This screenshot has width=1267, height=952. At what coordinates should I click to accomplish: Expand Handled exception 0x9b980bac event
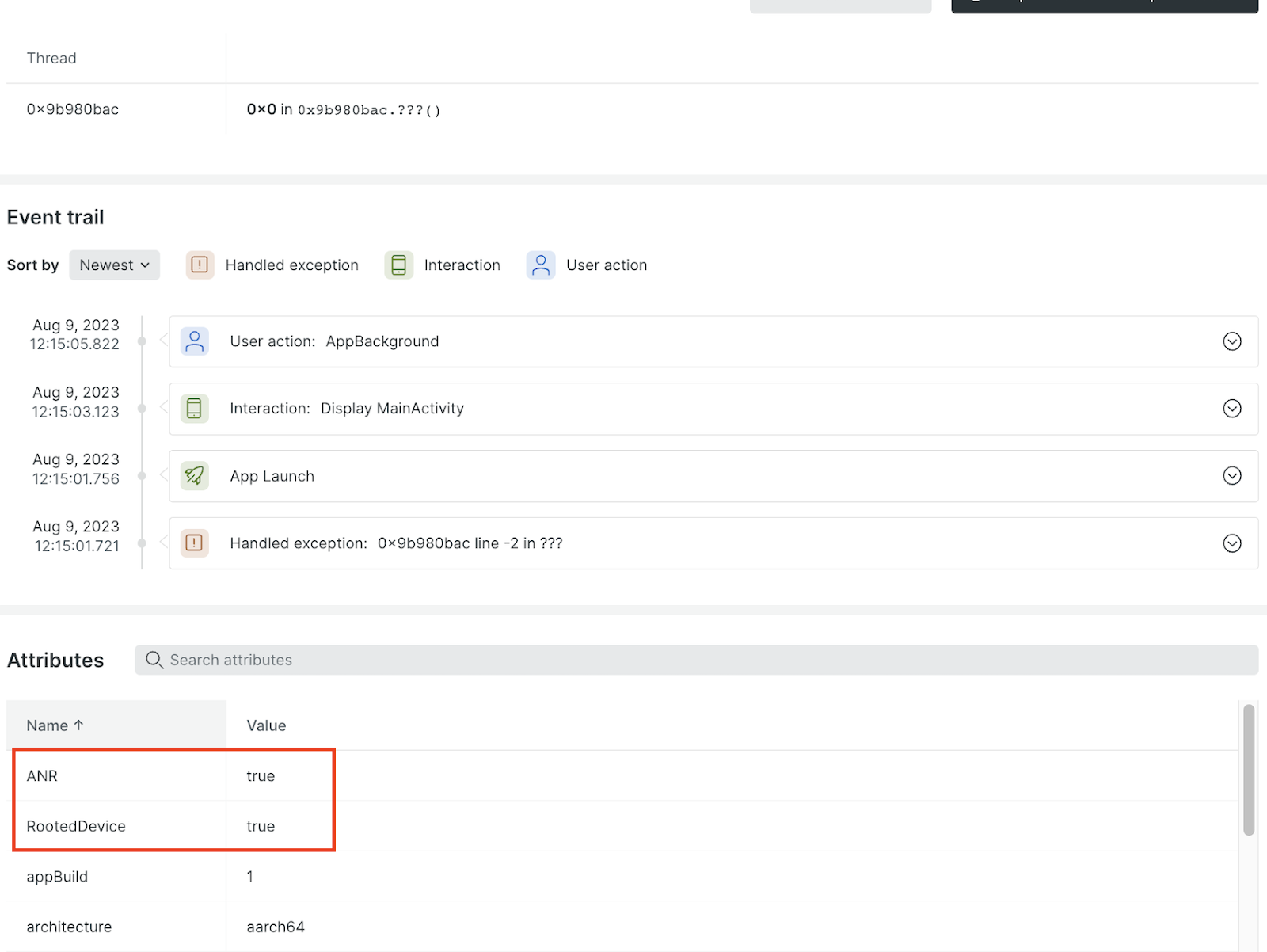[x=1232, y=543]
